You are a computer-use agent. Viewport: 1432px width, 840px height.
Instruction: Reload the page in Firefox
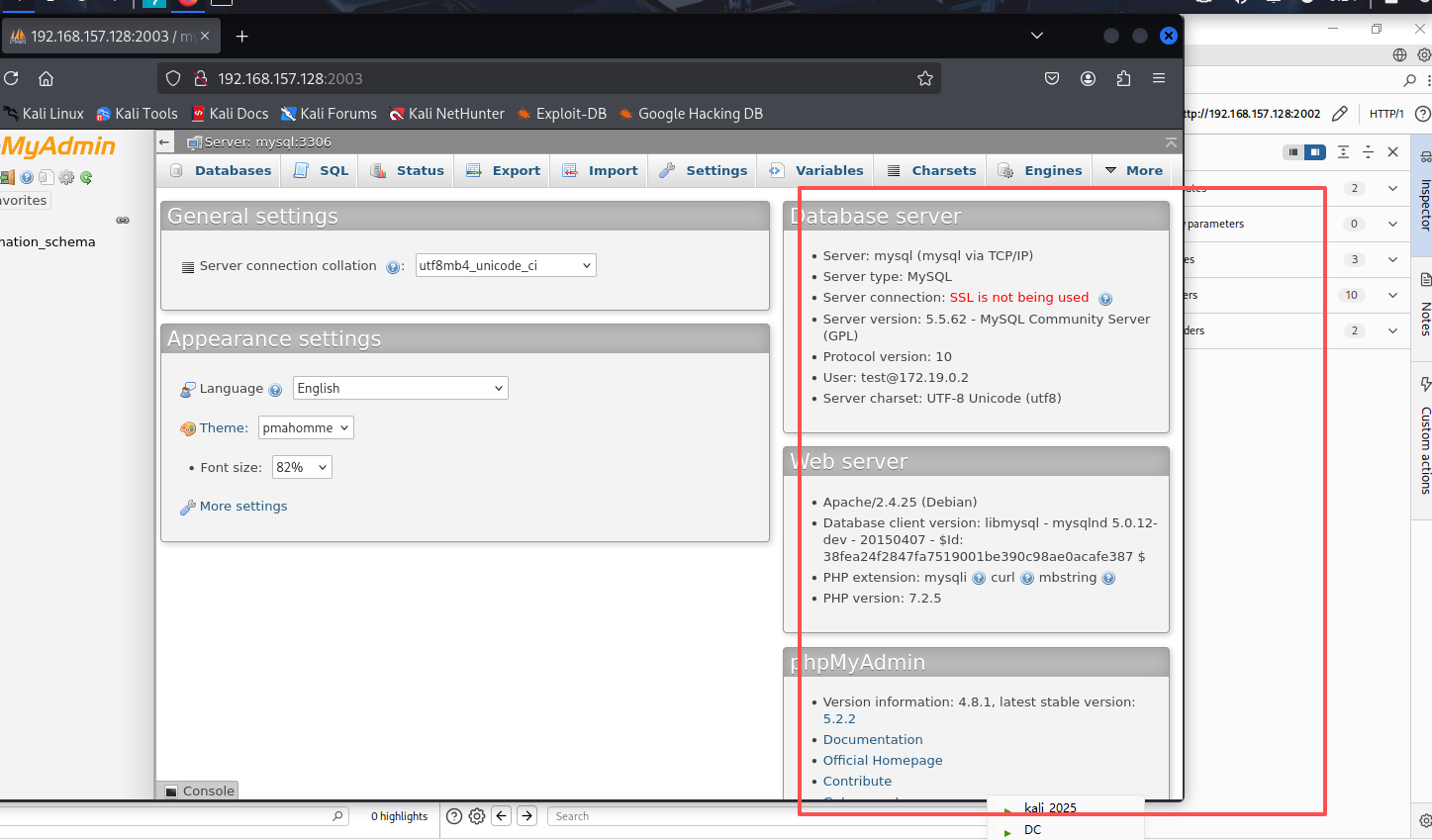11,78
